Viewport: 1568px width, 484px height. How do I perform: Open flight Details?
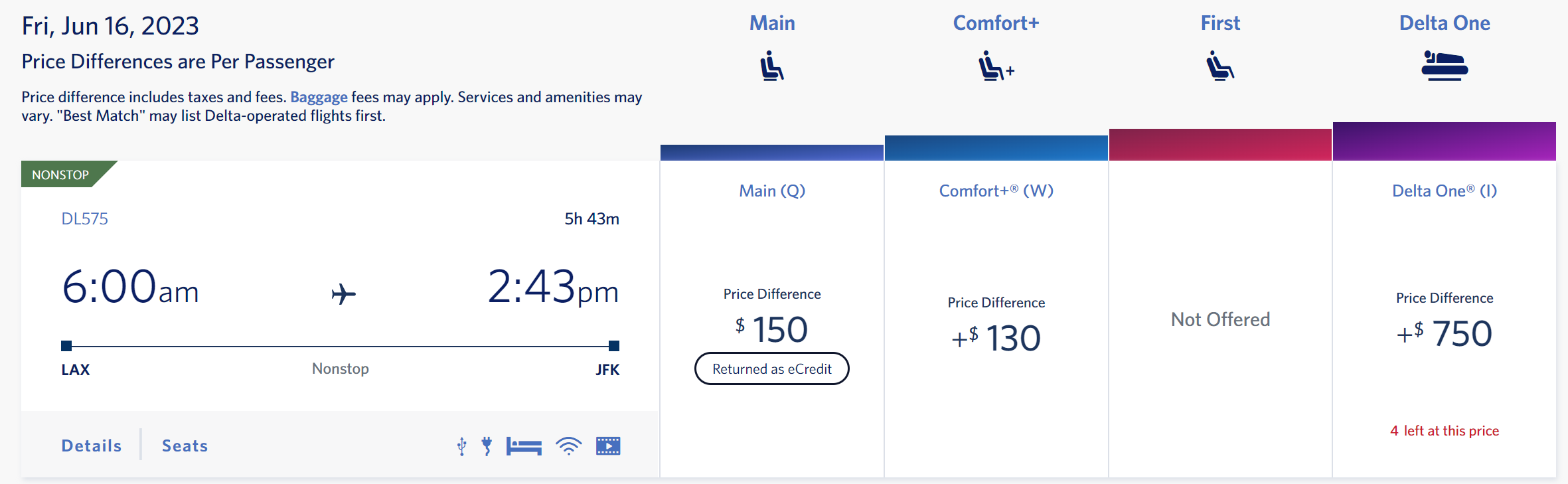92,445
